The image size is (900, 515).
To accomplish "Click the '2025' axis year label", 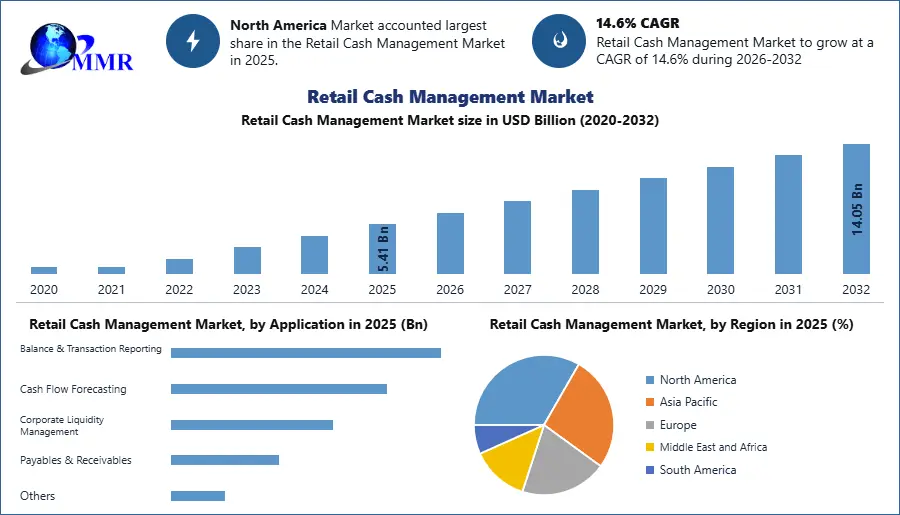I will [x=382, y=290].
